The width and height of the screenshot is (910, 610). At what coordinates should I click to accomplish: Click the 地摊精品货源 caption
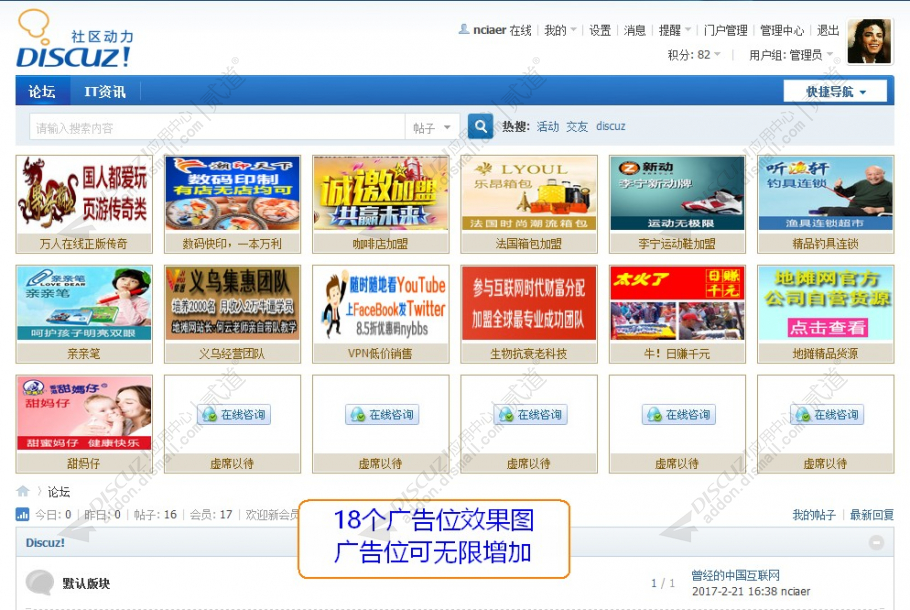(x=825, y=353)
